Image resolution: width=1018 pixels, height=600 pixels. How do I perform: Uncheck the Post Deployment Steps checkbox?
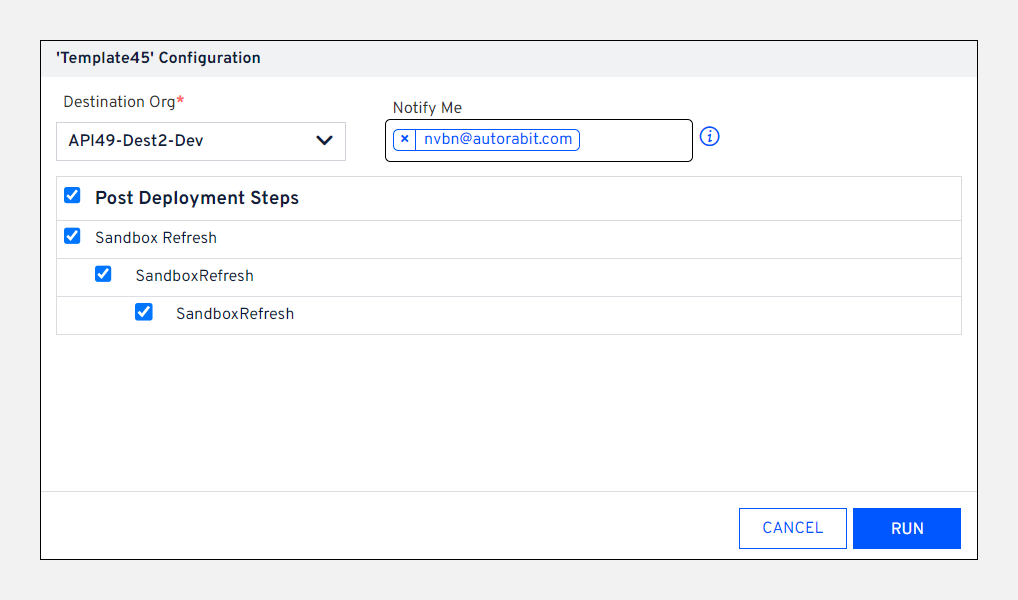click(x=72, y=196)
